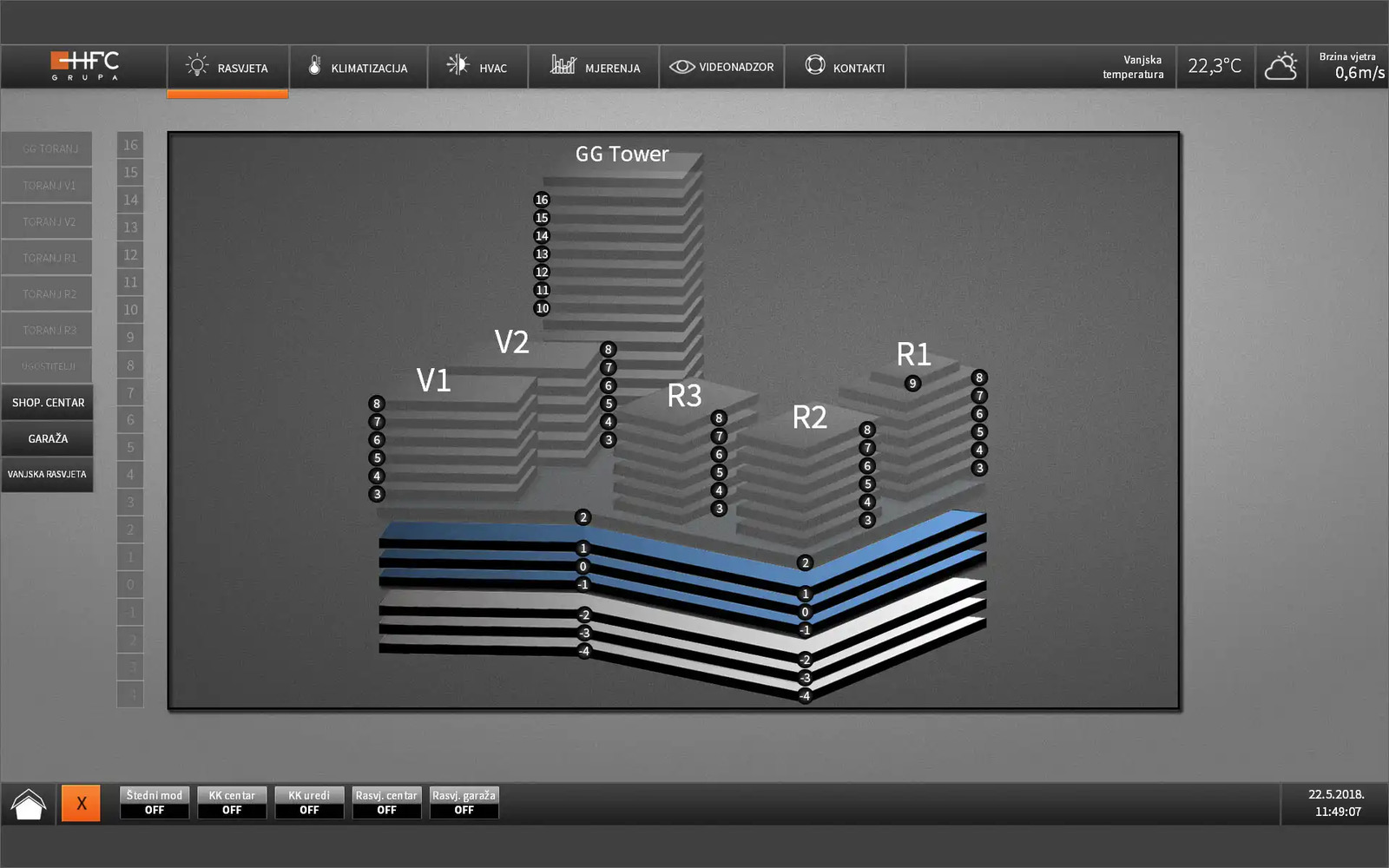The image size is (1389, 868).
Task: Open Mjerenja measurements chart icon
Action: tap(563, 66)
